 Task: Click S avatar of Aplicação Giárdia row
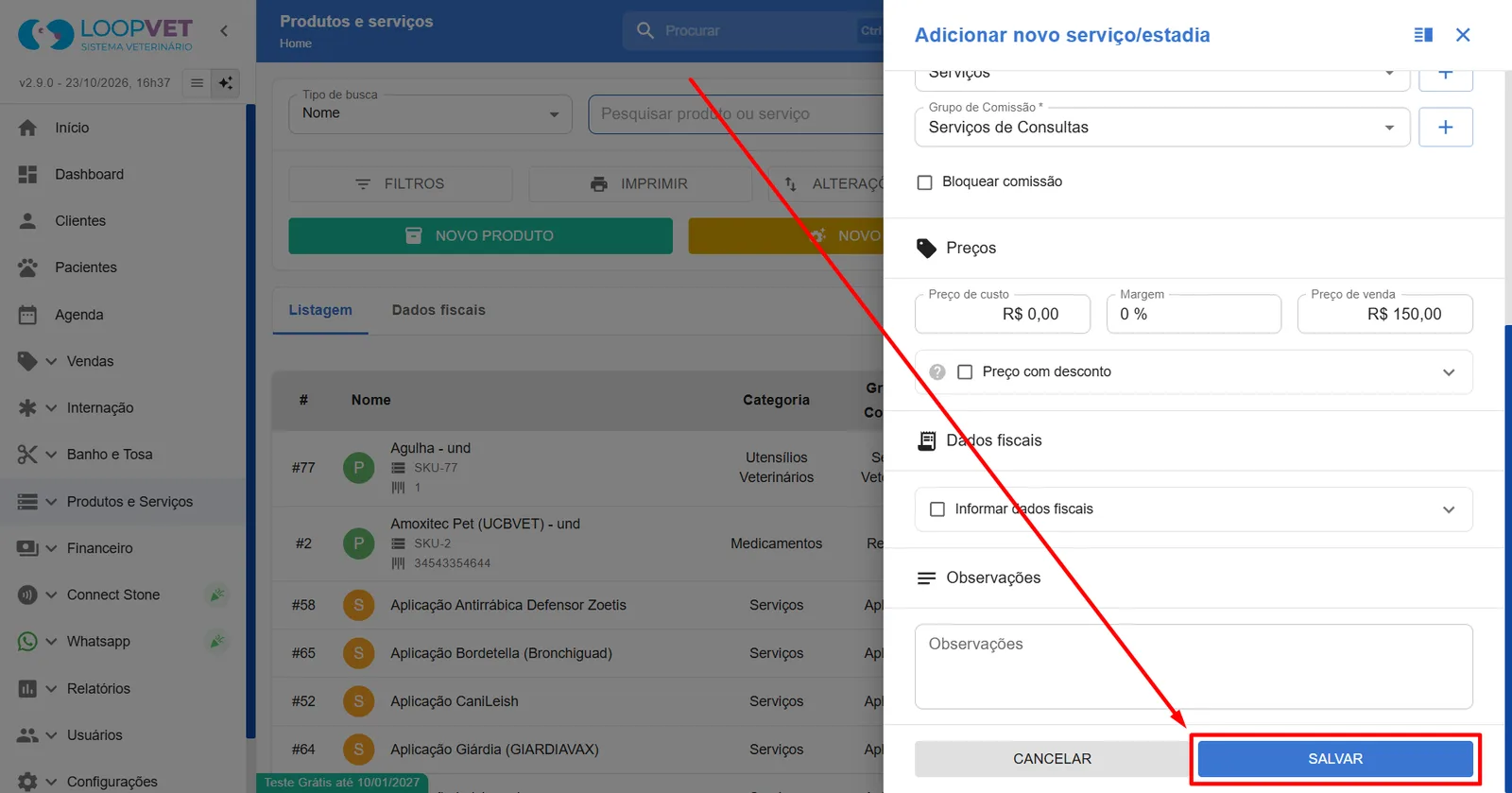click(x=358, y=750)
